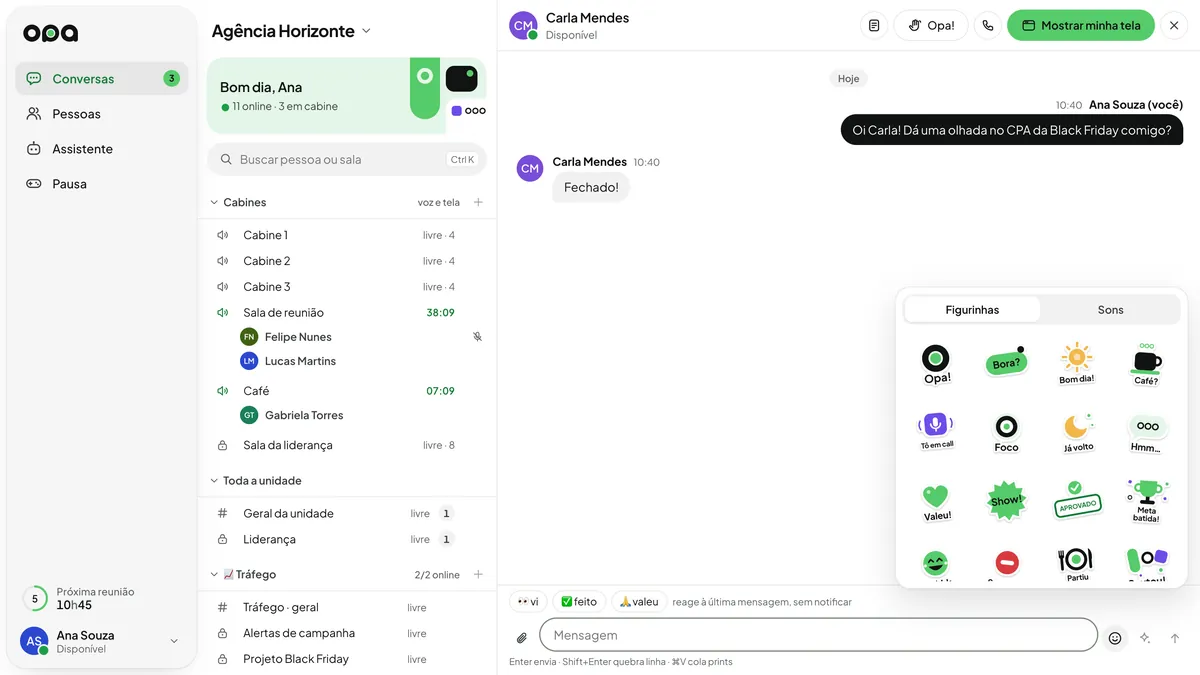Click the Mensagem text field
1200x675 pixels.
click(818, 635)
